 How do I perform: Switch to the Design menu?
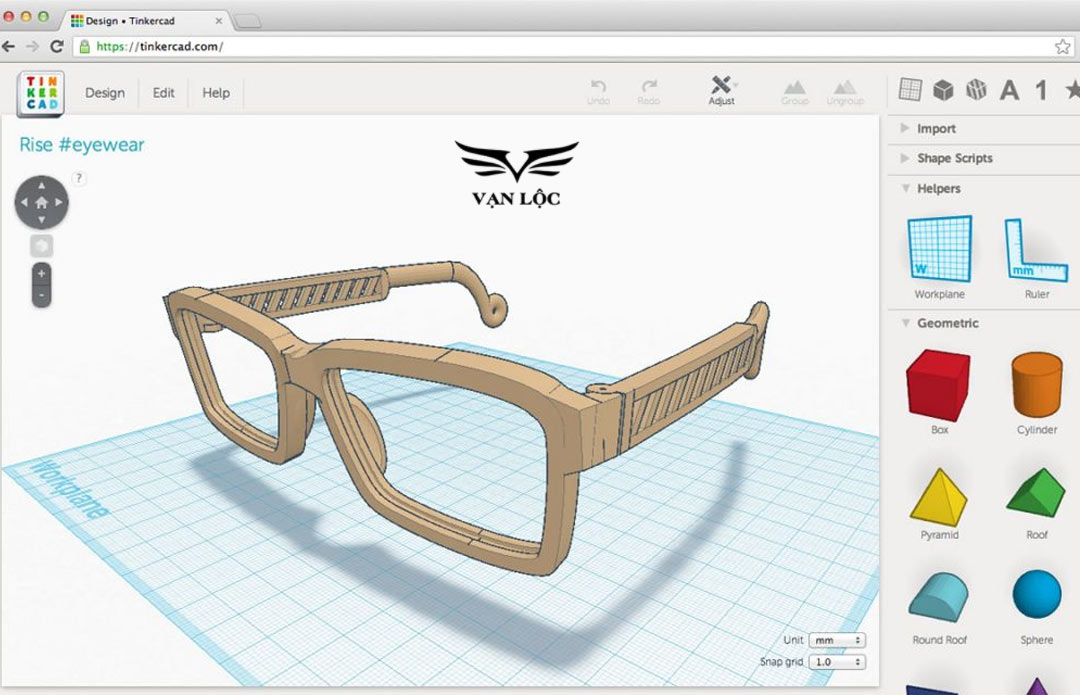coord(104,92)
